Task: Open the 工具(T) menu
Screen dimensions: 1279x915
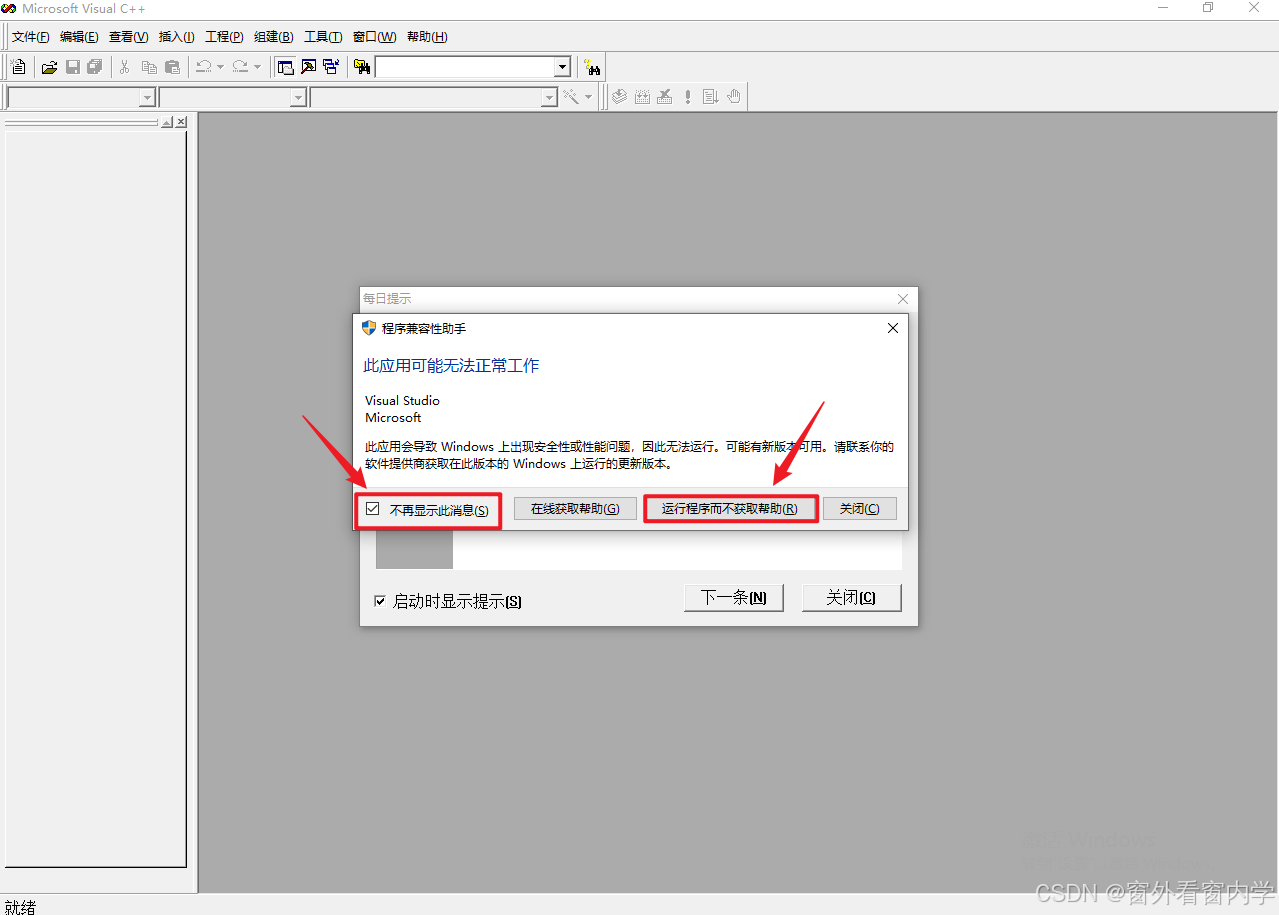Action: [323, 37]
